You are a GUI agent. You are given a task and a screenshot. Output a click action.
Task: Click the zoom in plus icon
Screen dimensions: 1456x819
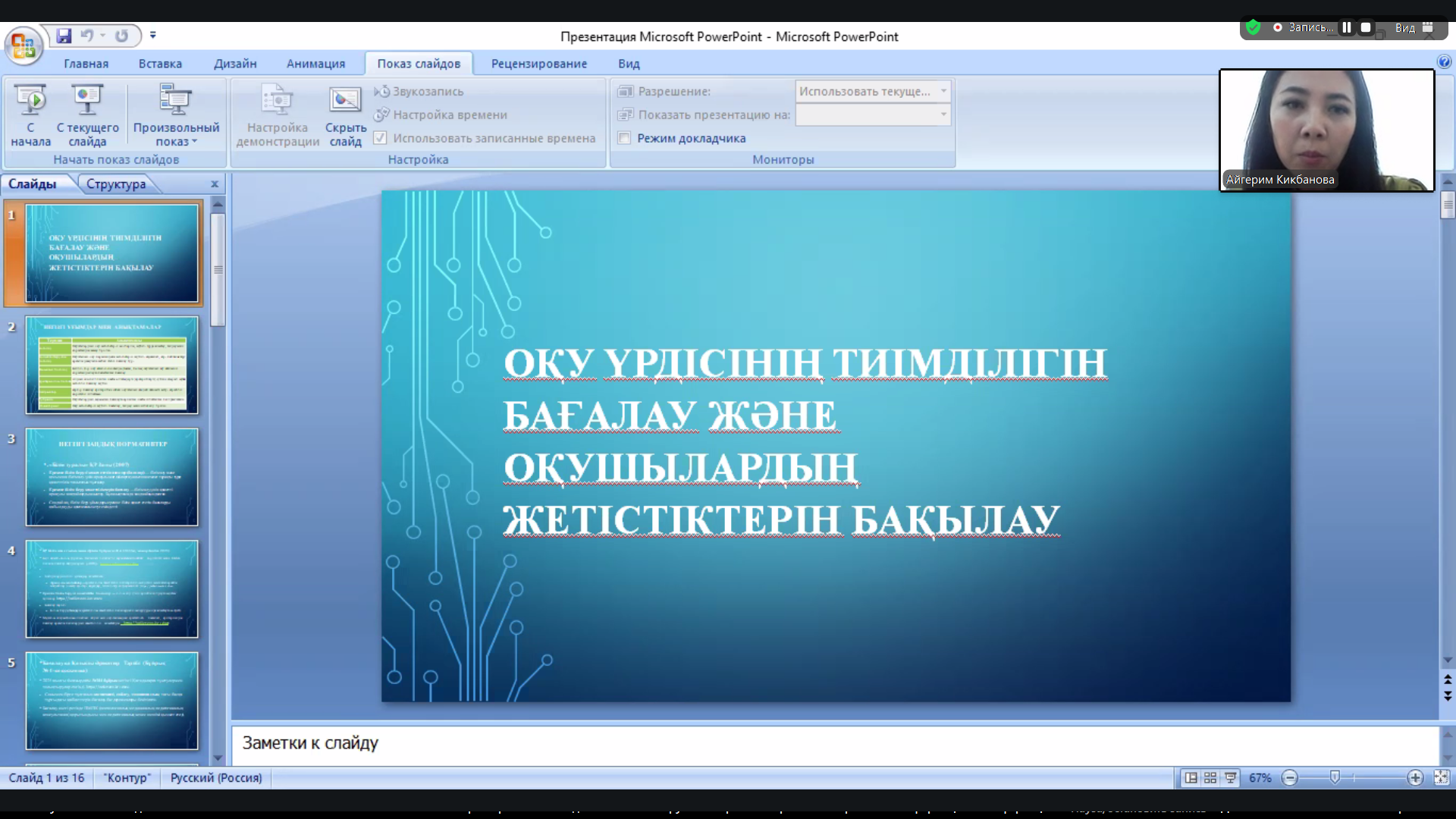[x=1415, y=778]
